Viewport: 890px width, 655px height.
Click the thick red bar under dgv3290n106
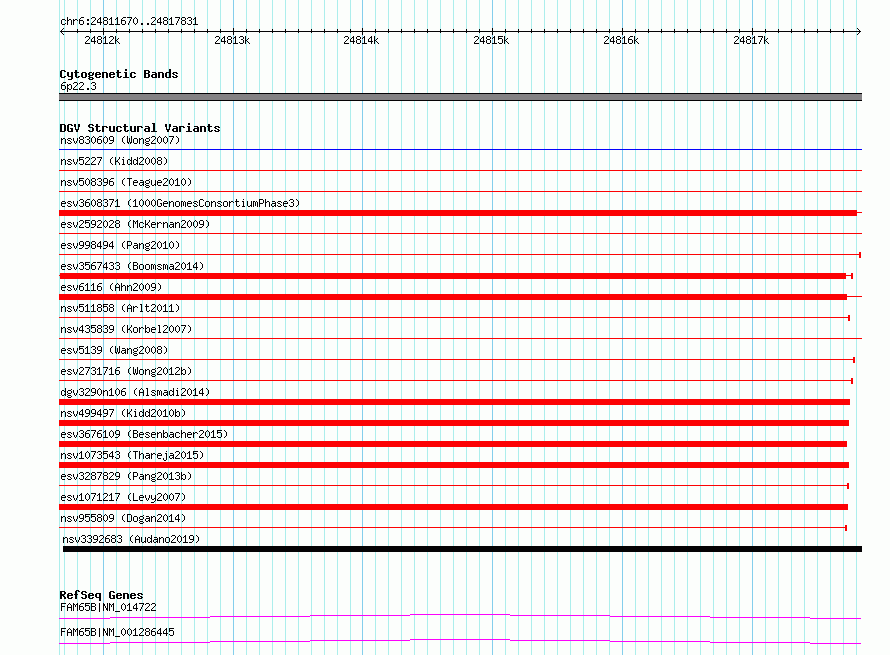pos(454,402)
